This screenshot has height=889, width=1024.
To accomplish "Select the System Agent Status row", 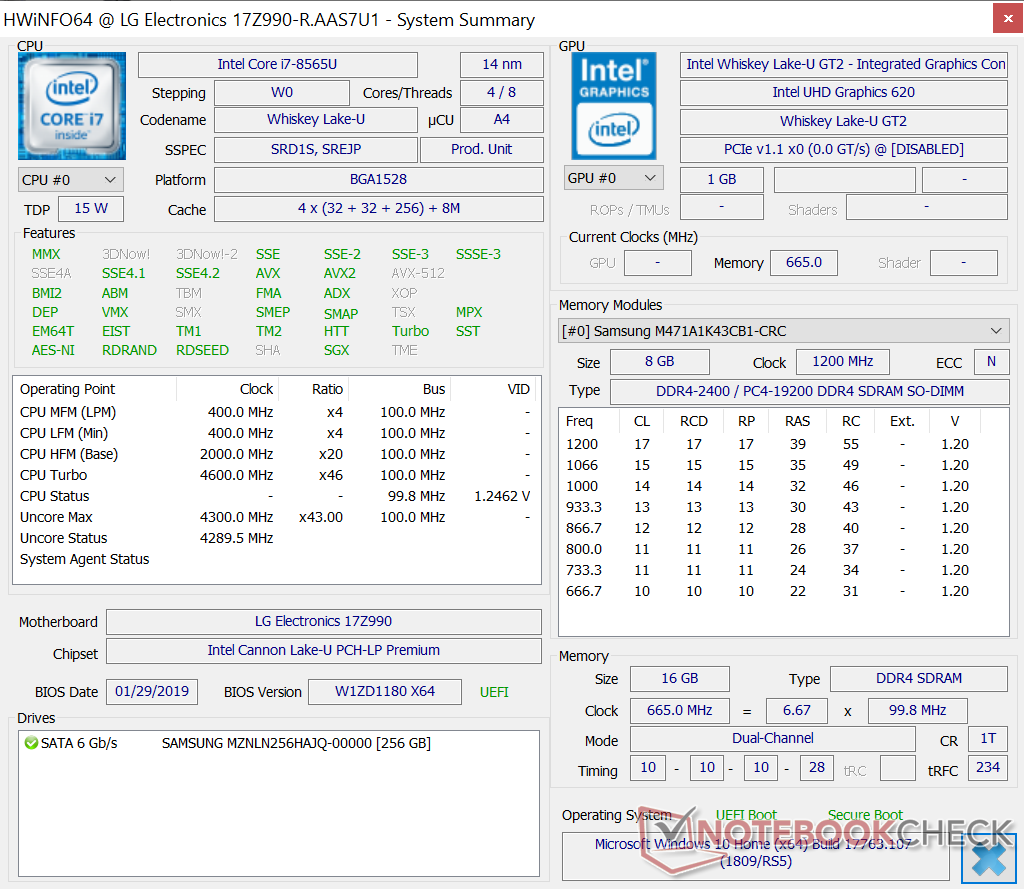I will (x=275, y=559).
